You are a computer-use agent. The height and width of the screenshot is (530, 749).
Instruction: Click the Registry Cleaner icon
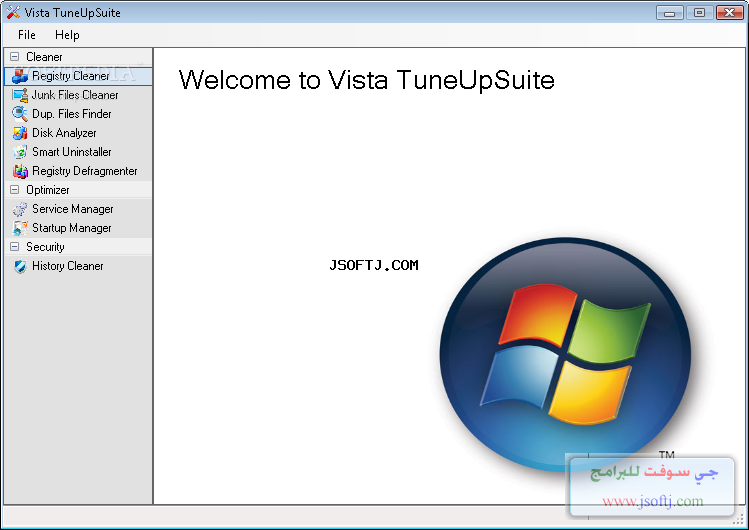click(20, 76)
